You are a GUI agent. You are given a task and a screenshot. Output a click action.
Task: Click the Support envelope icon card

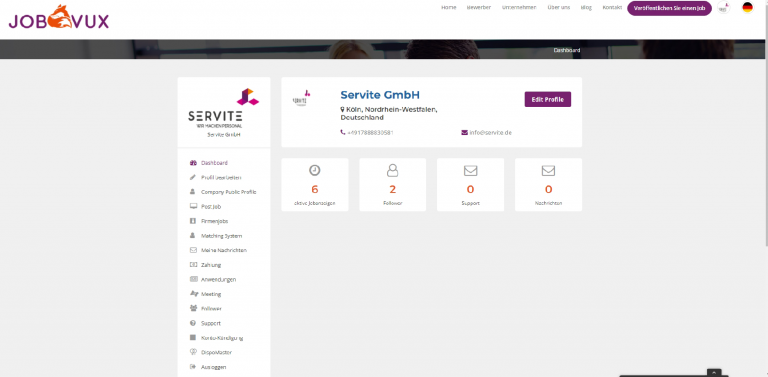click(470, 185)
